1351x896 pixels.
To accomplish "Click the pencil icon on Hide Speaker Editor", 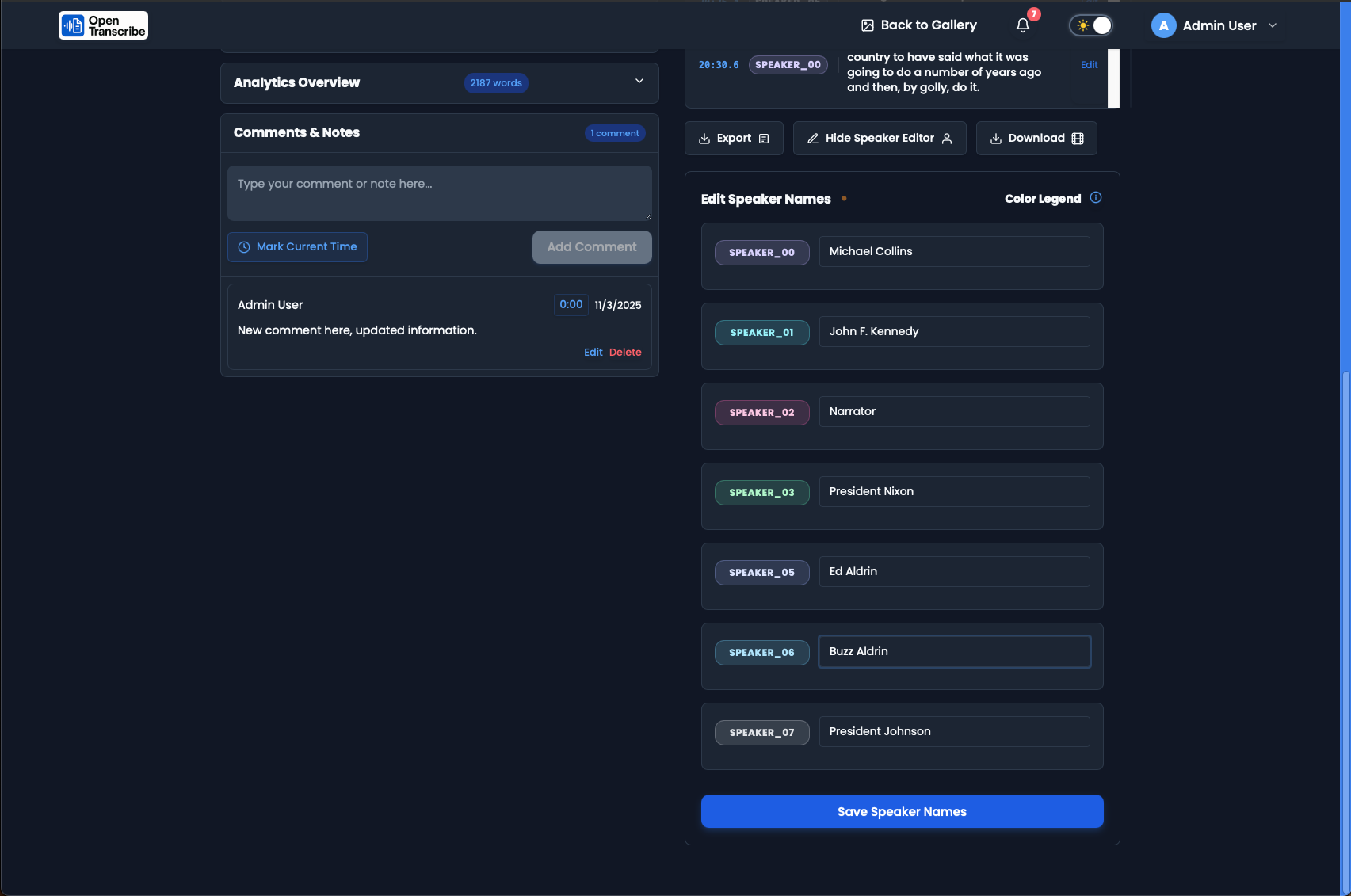I will 813,139.
